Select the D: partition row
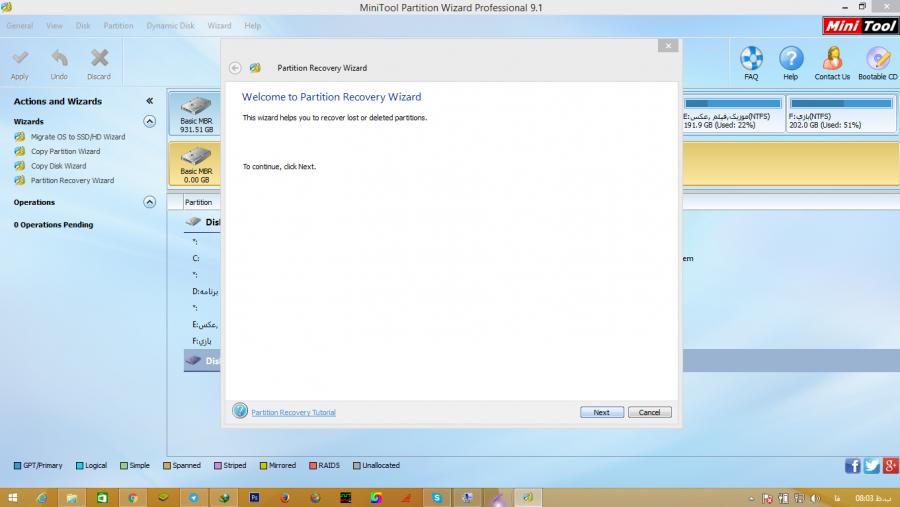This screenshot has height=507, width=900. (x=205, y=291)
